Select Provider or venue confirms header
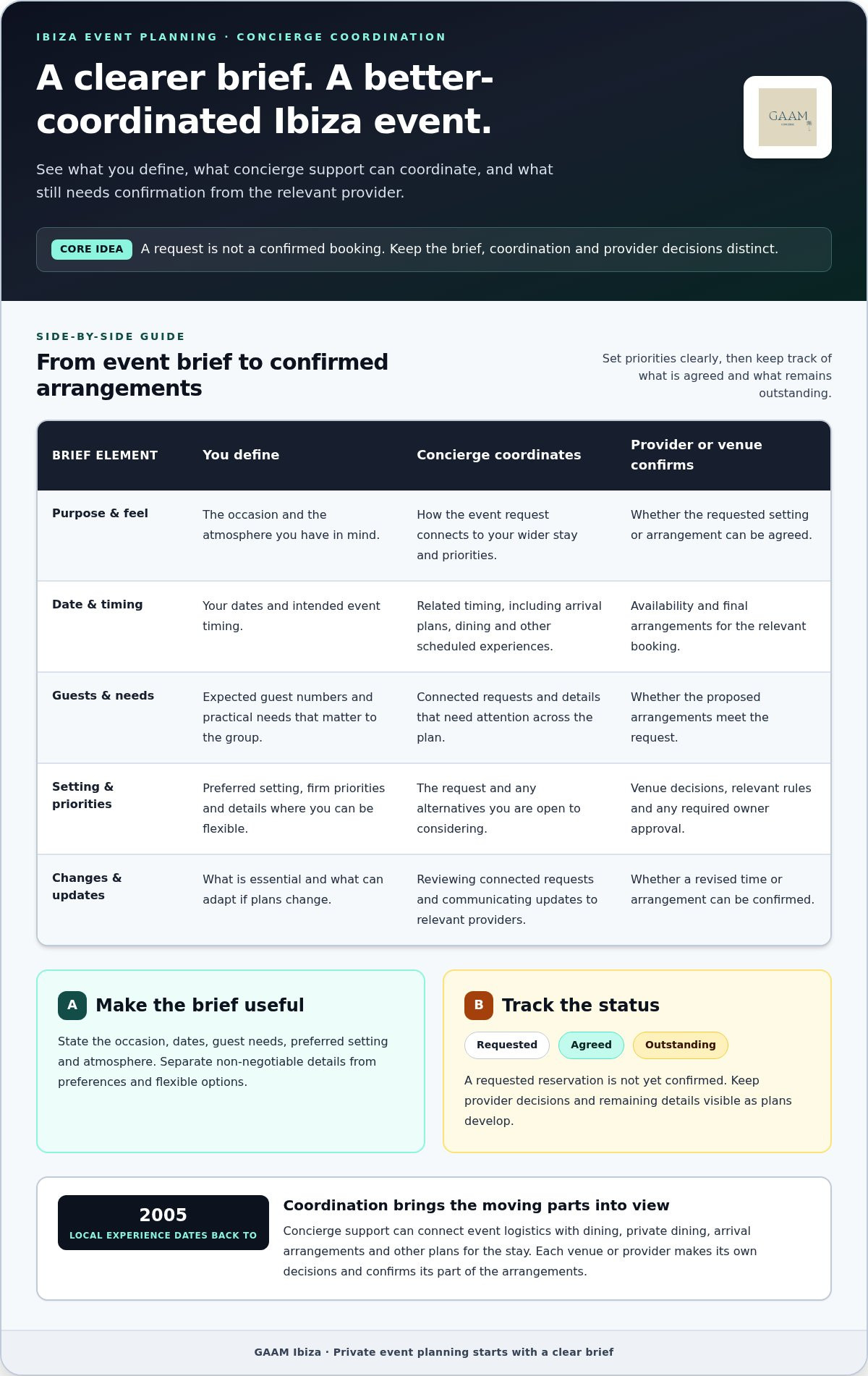This screenshot has width=868, height=1376. (x=697, y=455)
